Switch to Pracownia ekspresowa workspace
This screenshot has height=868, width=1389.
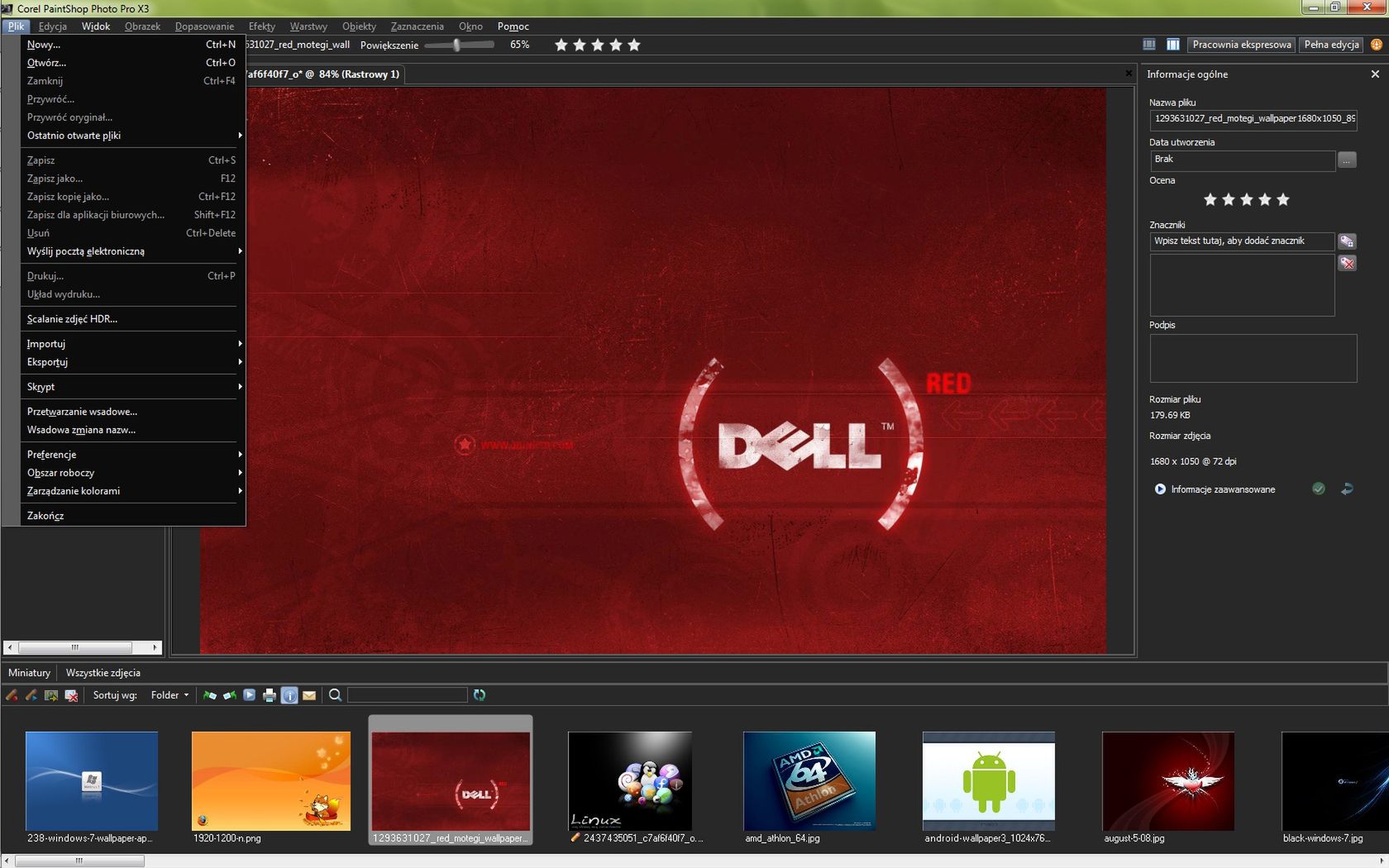tap(1241, 45)
